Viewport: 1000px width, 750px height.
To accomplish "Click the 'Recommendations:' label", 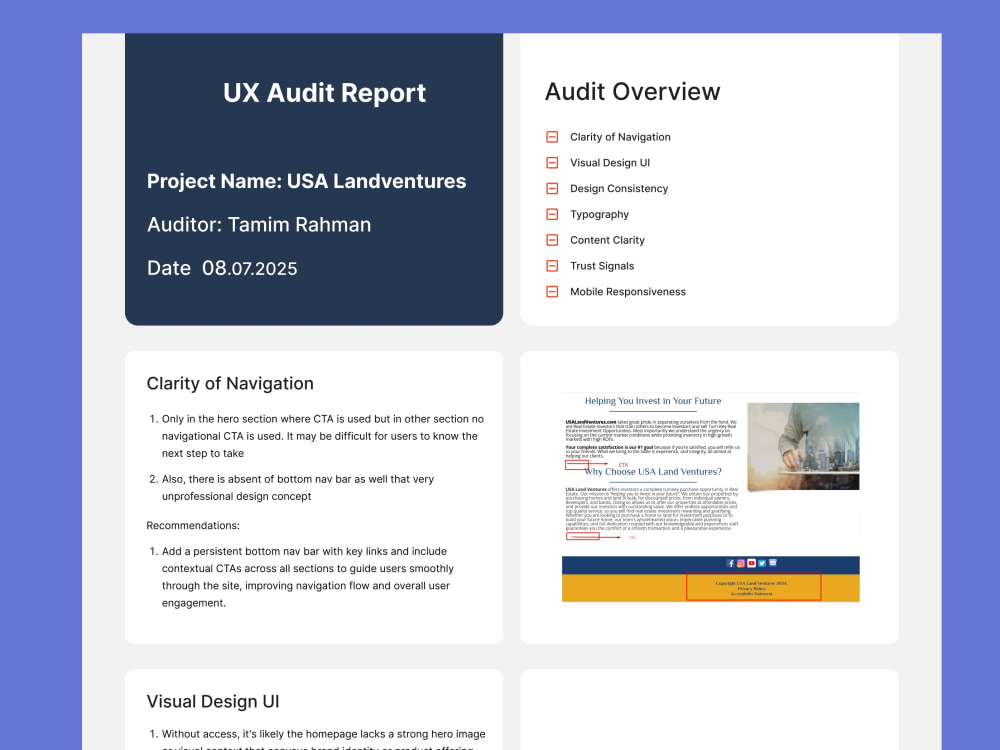I will click(x=193, y=526).
